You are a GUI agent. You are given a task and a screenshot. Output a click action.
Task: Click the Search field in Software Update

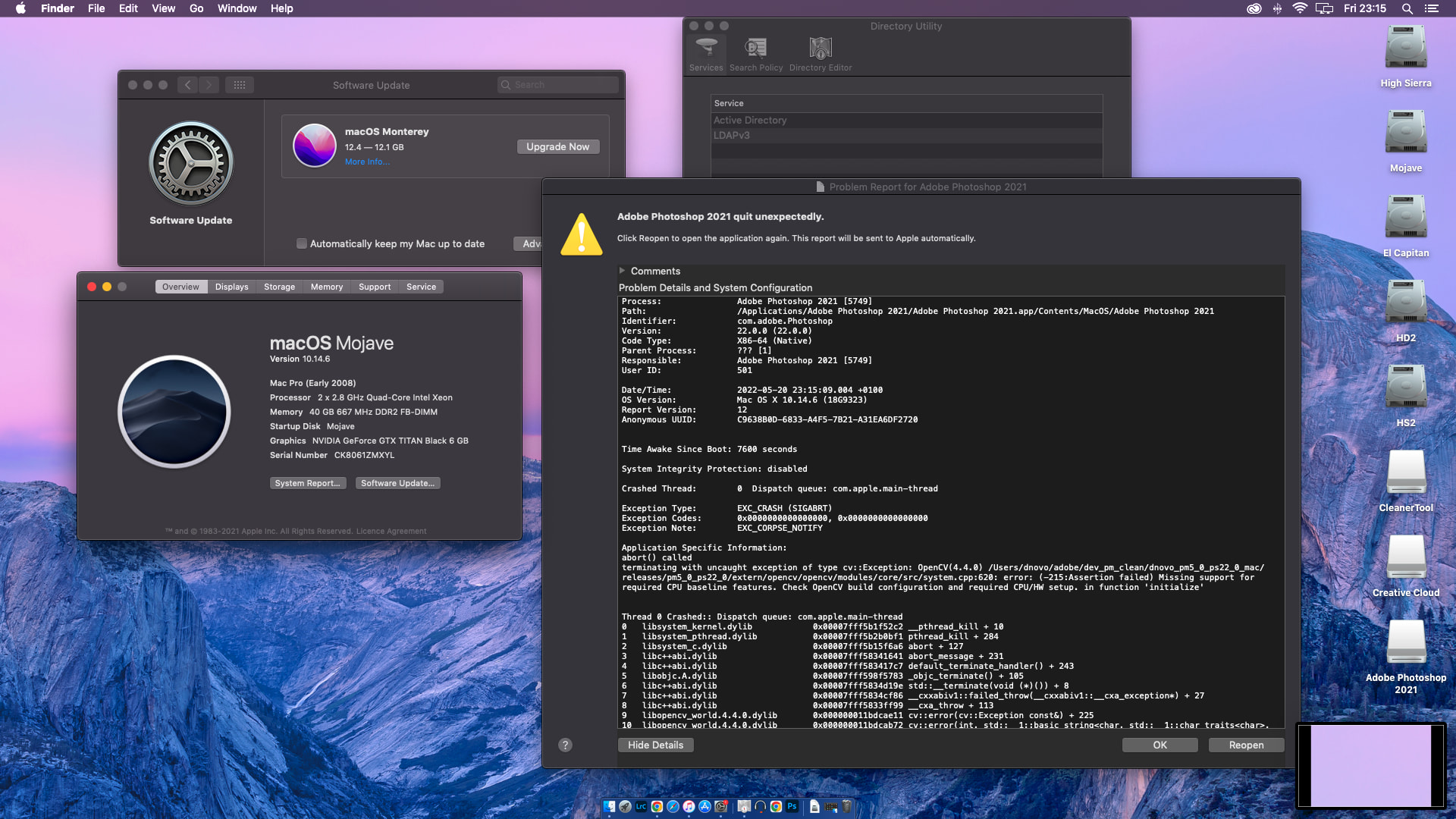coord(558,85)
